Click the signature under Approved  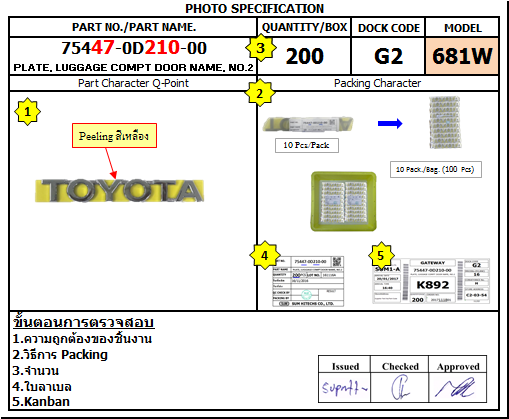pyautogui.click(x=457, y=387)
